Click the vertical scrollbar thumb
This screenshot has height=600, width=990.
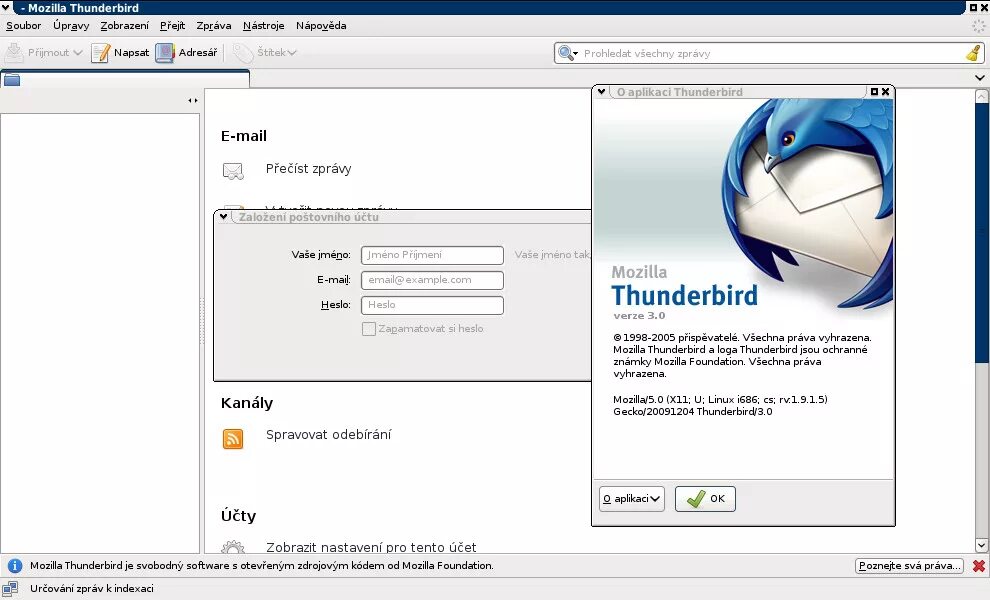[981, 234]
